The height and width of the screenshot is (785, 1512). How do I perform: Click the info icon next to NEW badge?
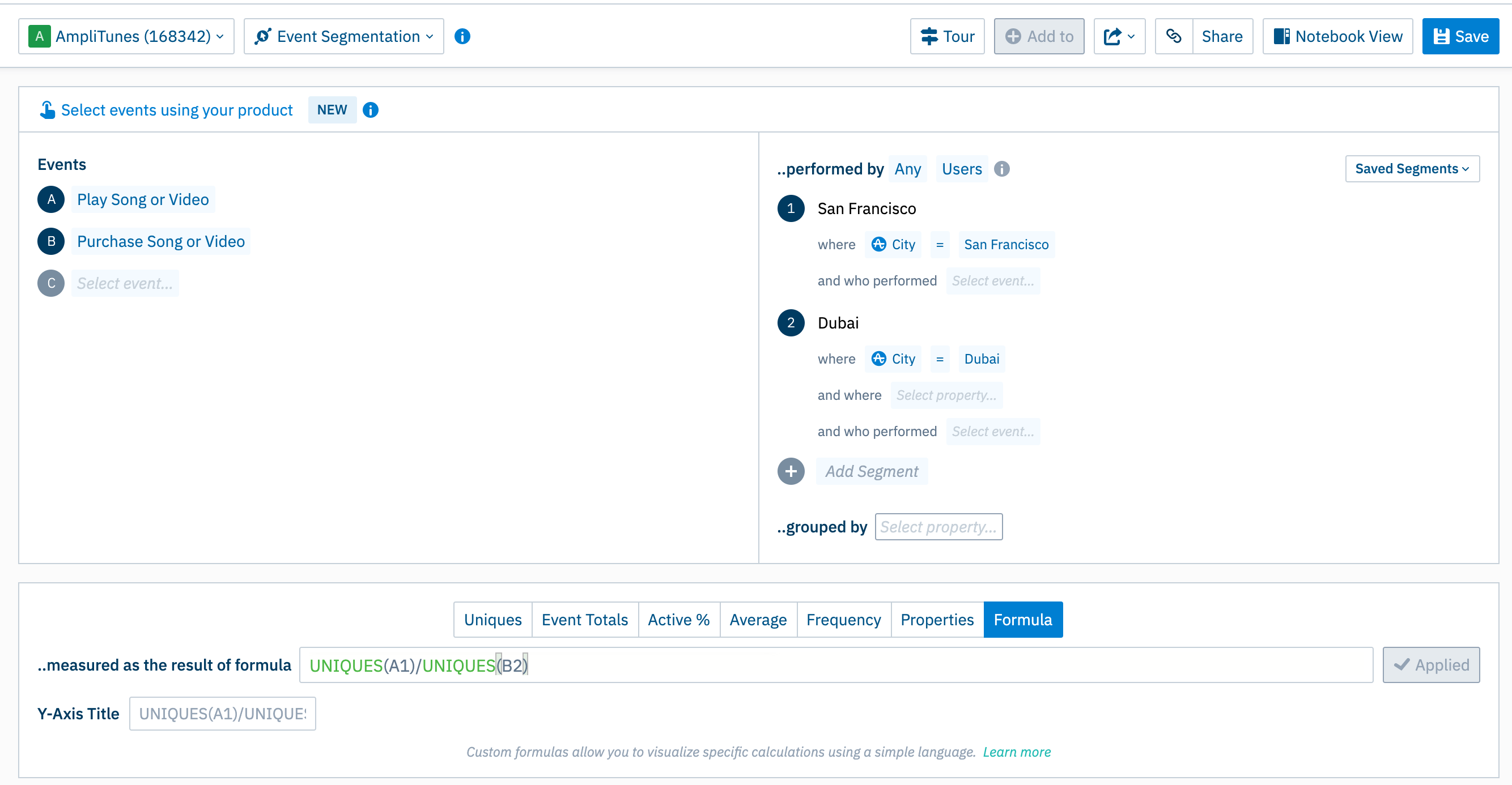[371, 110]
